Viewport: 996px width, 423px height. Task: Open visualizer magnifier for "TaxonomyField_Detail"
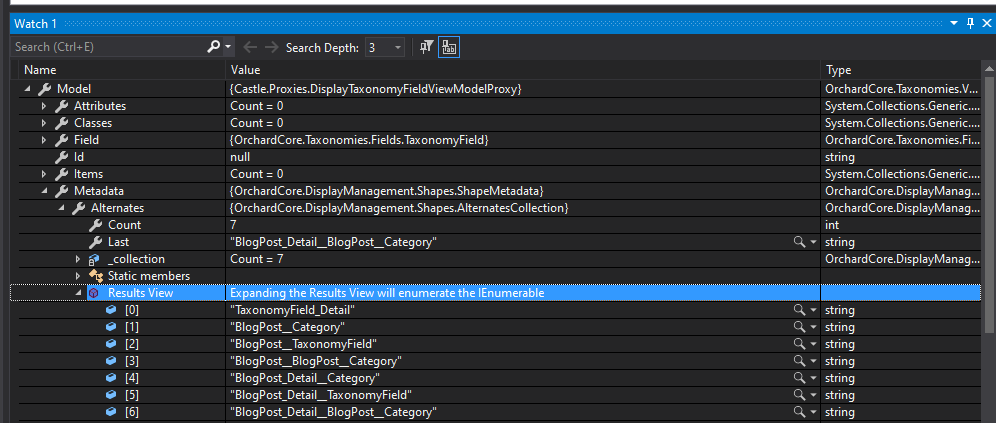pos(799,310)
